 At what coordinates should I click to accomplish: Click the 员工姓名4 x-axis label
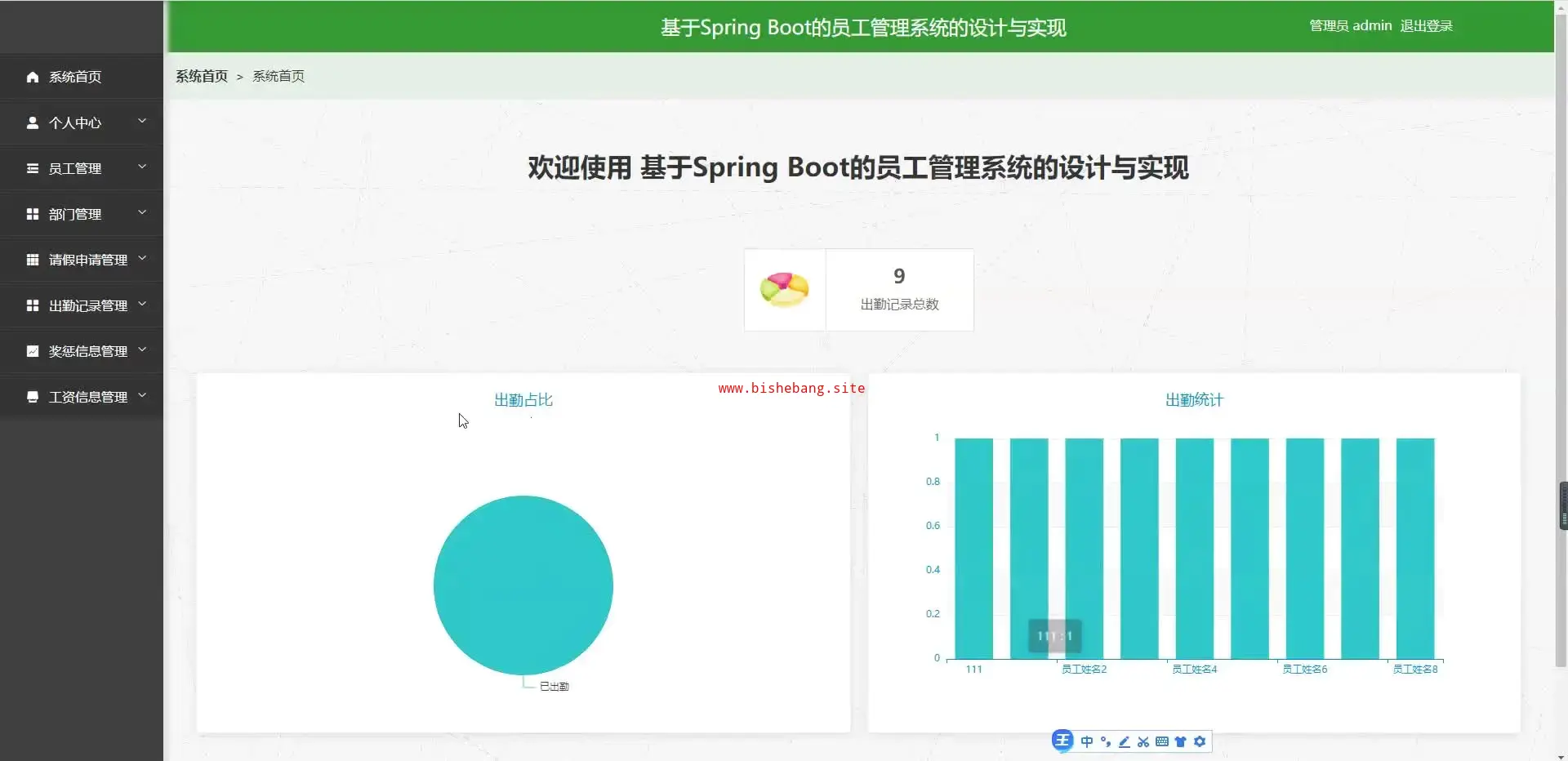click(x=1195, y=670)
